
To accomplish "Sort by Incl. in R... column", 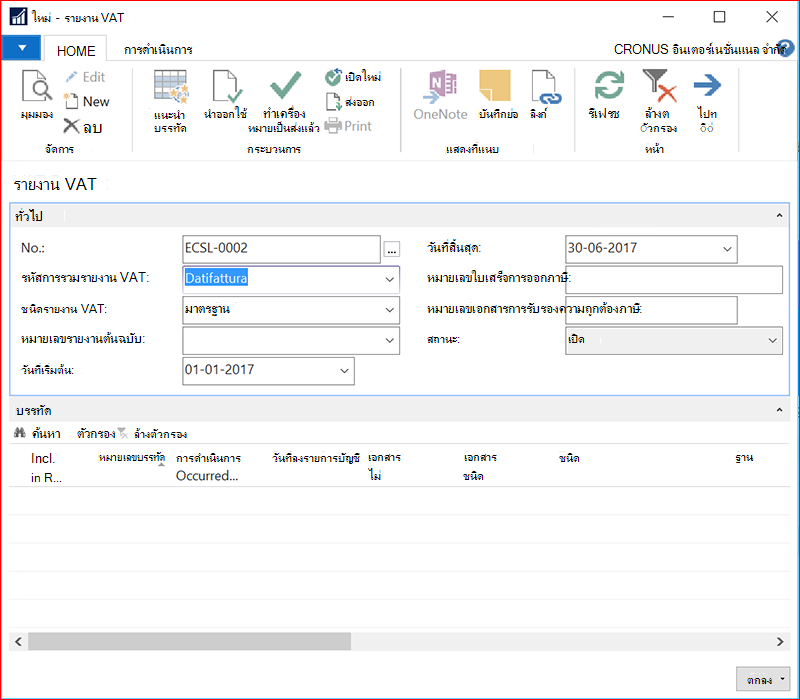I will pyautogui.click(x=45, y=467).
